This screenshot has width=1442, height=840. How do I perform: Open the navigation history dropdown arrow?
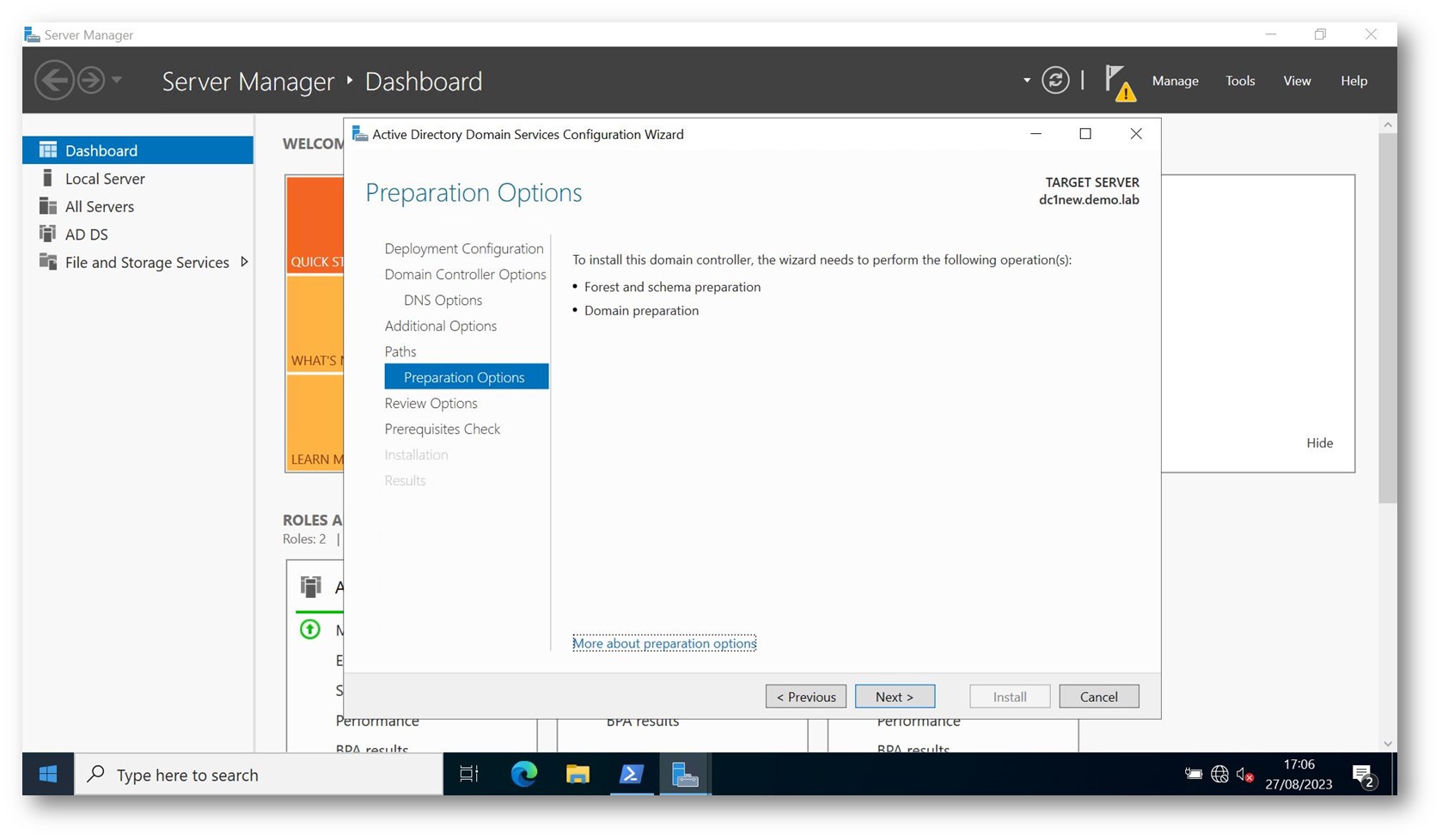coord(117,80)
